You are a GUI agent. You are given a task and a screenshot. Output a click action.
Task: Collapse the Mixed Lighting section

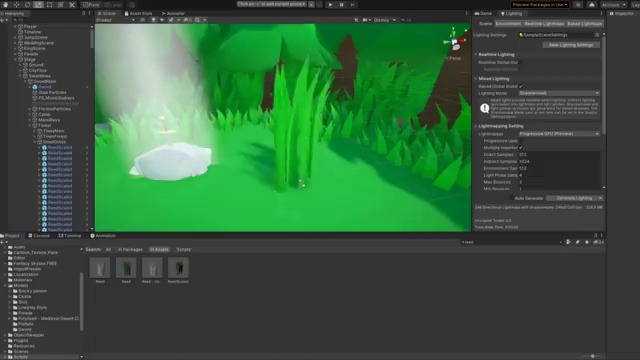476,79
